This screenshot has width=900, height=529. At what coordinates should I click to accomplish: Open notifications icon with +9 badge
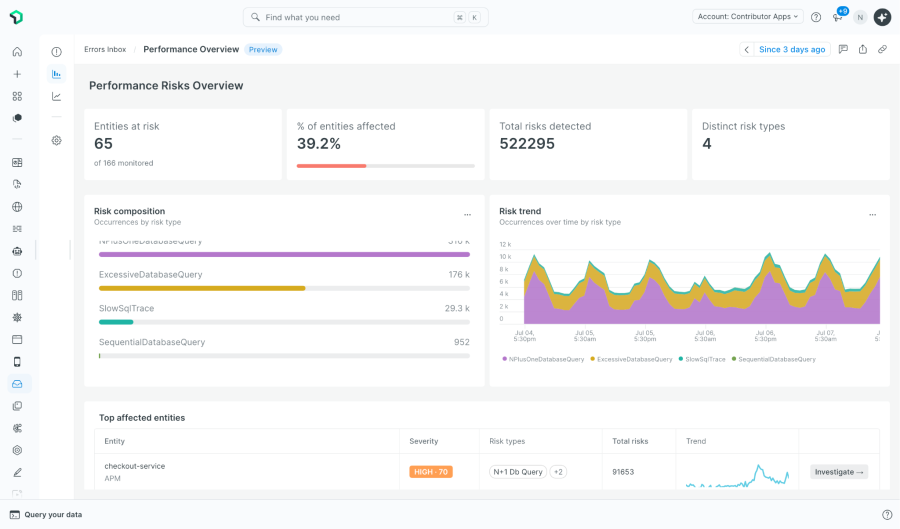839,16
